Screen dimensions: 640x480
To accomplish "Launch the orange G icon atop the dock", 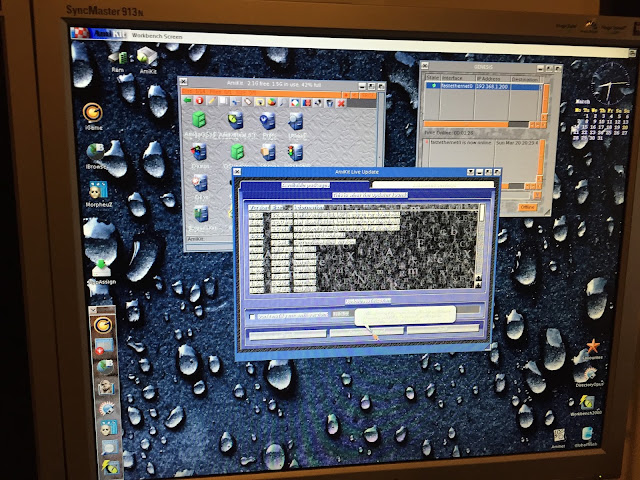I will coord(103,325).
